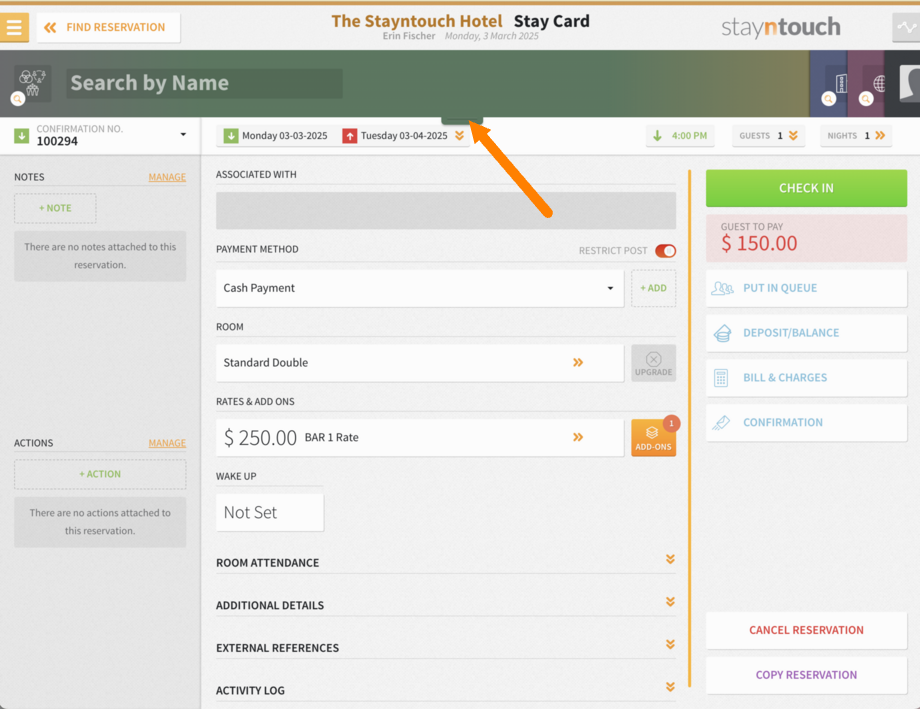
Task: Open confirmation number 100294 dropdown
Action: [x=183, y=135]
